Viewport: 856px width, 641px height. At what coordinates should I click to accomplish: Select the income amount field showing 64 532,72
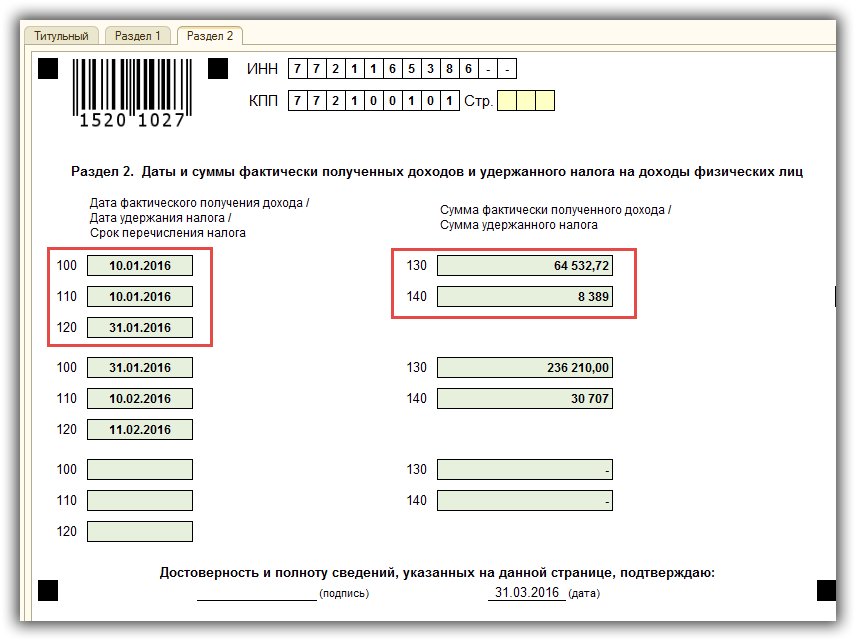click(525, 266)
